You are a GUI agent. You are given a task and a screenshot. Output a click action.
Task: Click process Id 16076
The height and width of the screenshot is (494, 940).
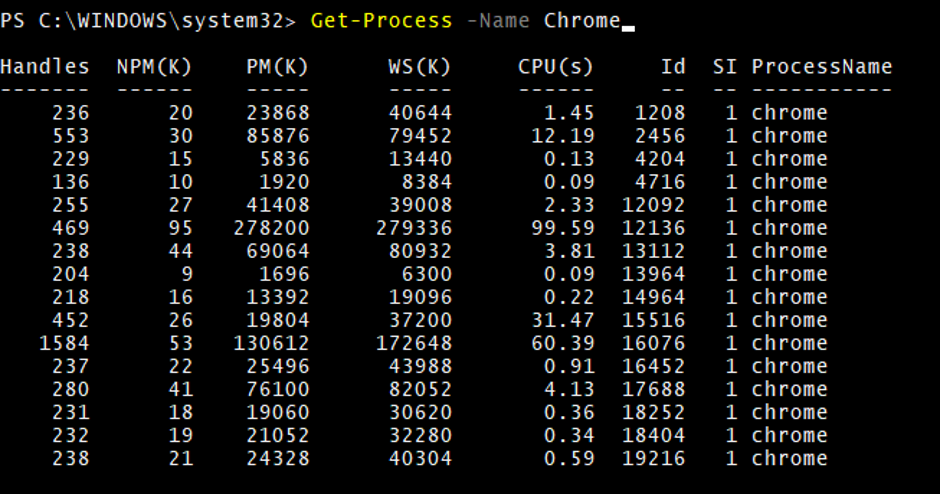point(653,344)
